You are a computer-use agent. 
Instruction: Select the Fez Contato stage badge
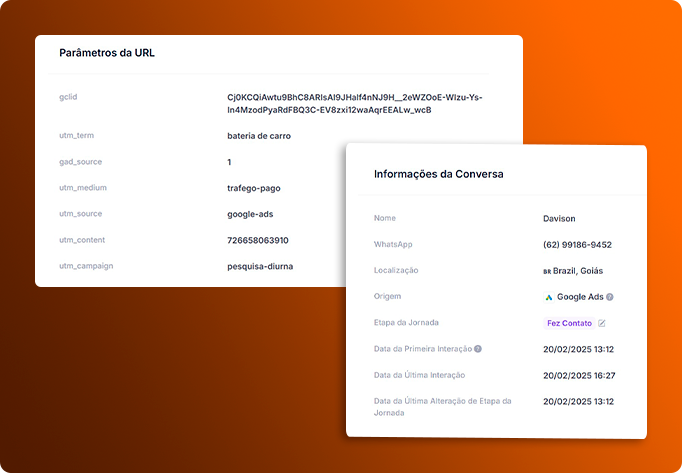point(569,323)
